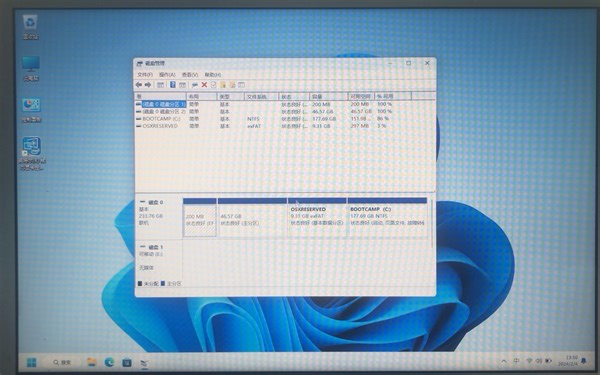Viewport: 600px width, 375px height.
Task: Sort by the % 可用 column header
Action: [393, 96]
